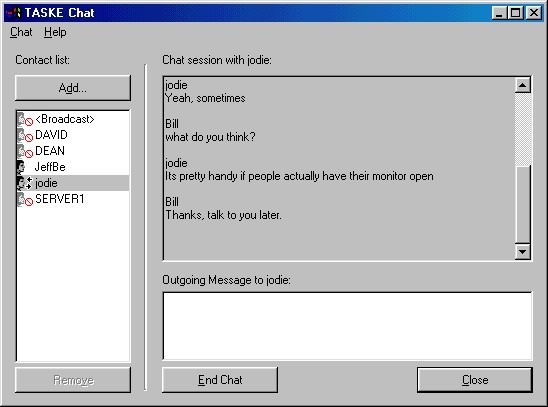Open the Help menu
This screenshot has height=407, width=548.
tap(55, 32)
